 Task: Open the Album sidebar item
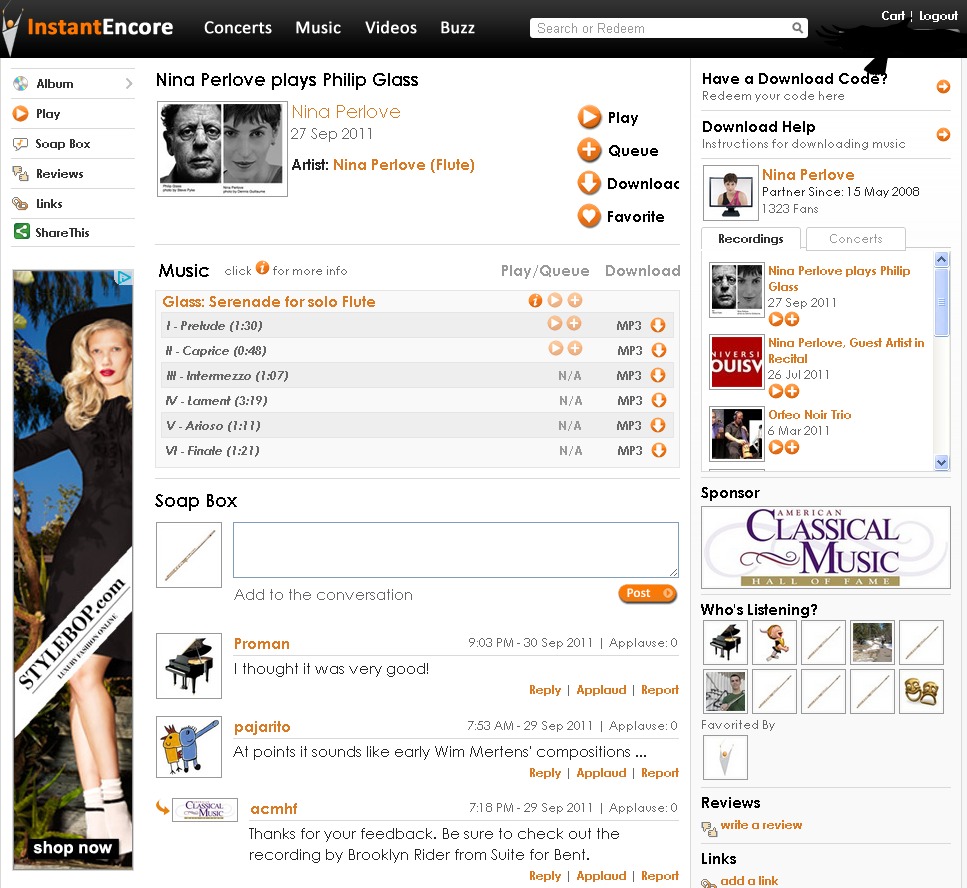pos(73,83)
